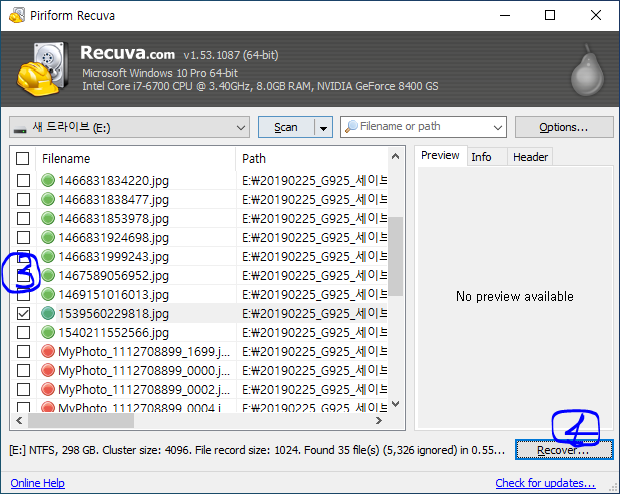Image resolution: width=620 pixels, height=494 pixels.
Task: Click the drive icon in drive selector
Action: click(20, 129)
